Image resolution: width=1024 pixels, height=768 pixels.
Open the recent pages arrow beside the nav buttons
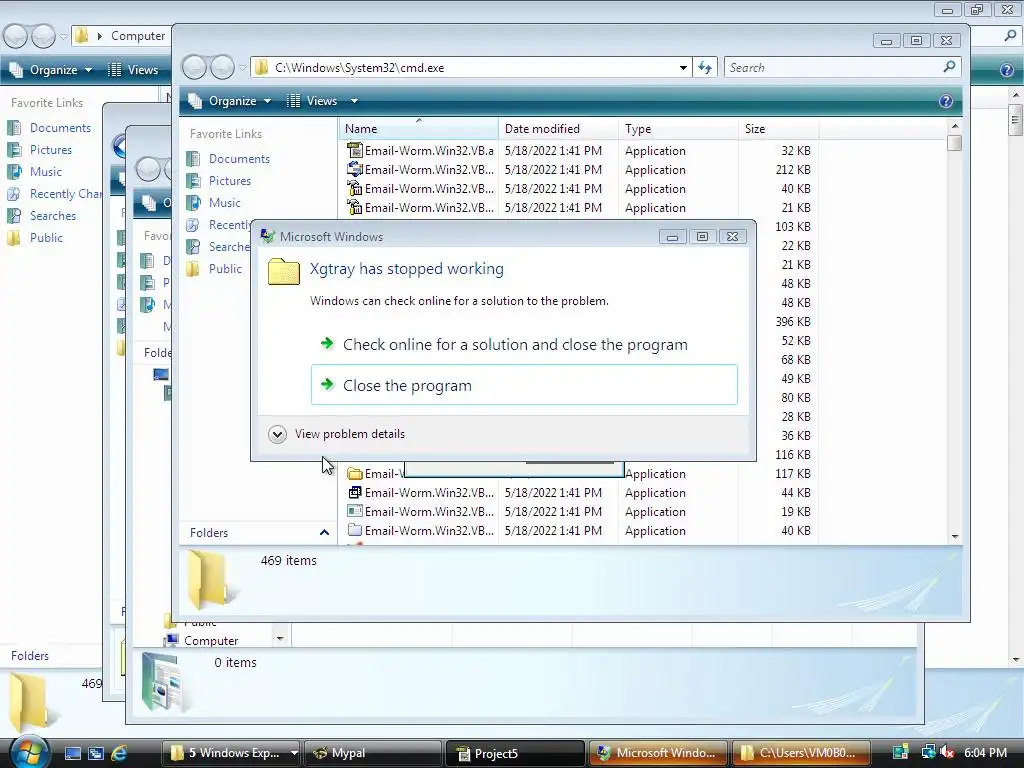tap(242, 67)
